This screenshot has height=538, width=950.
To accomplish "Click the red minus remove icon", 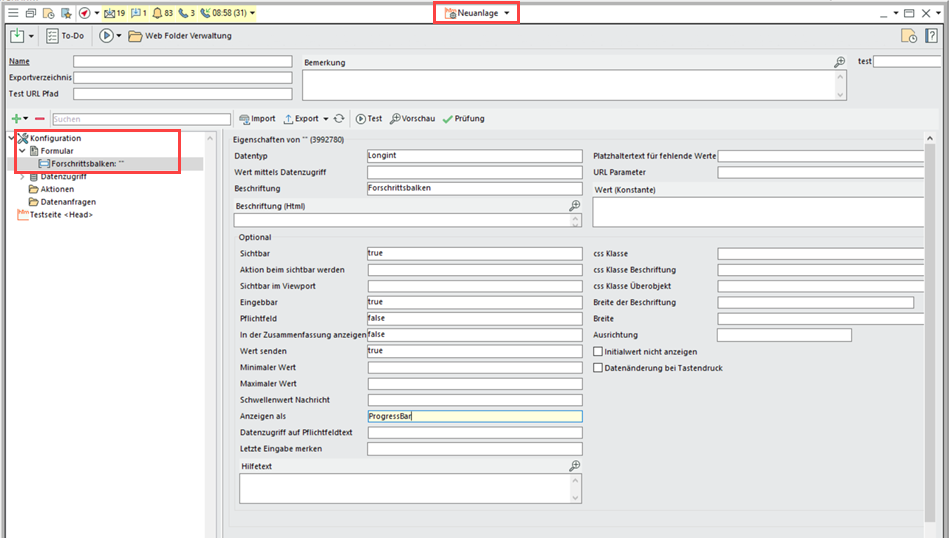I will pos(40,119).
